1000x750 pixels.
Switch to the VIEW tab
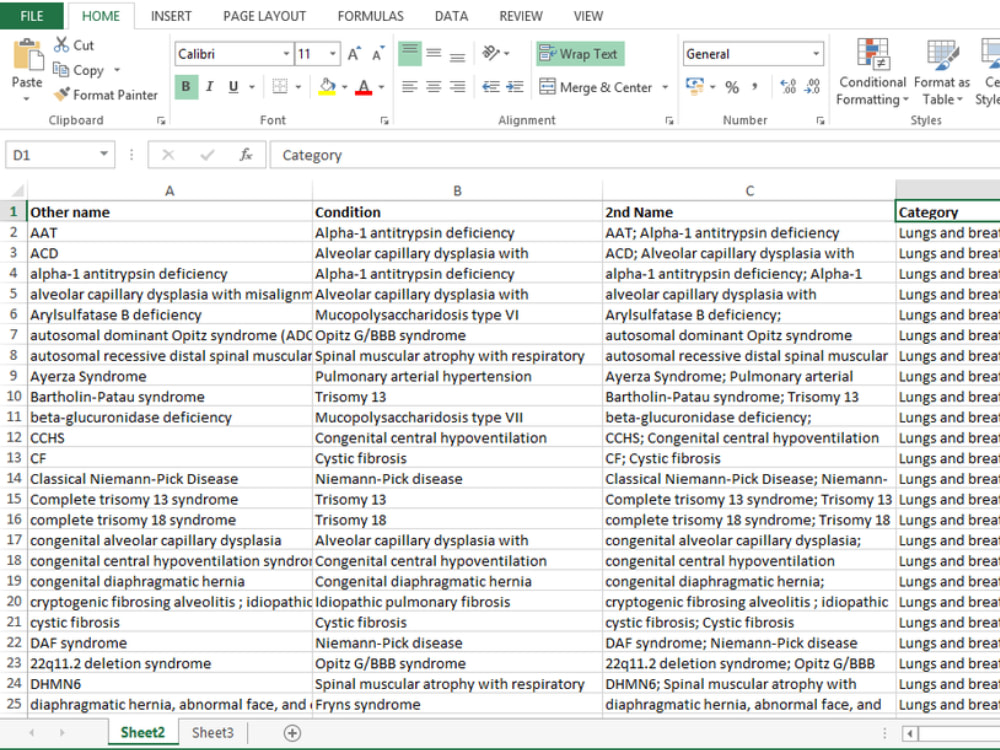[x=588, y=16]
